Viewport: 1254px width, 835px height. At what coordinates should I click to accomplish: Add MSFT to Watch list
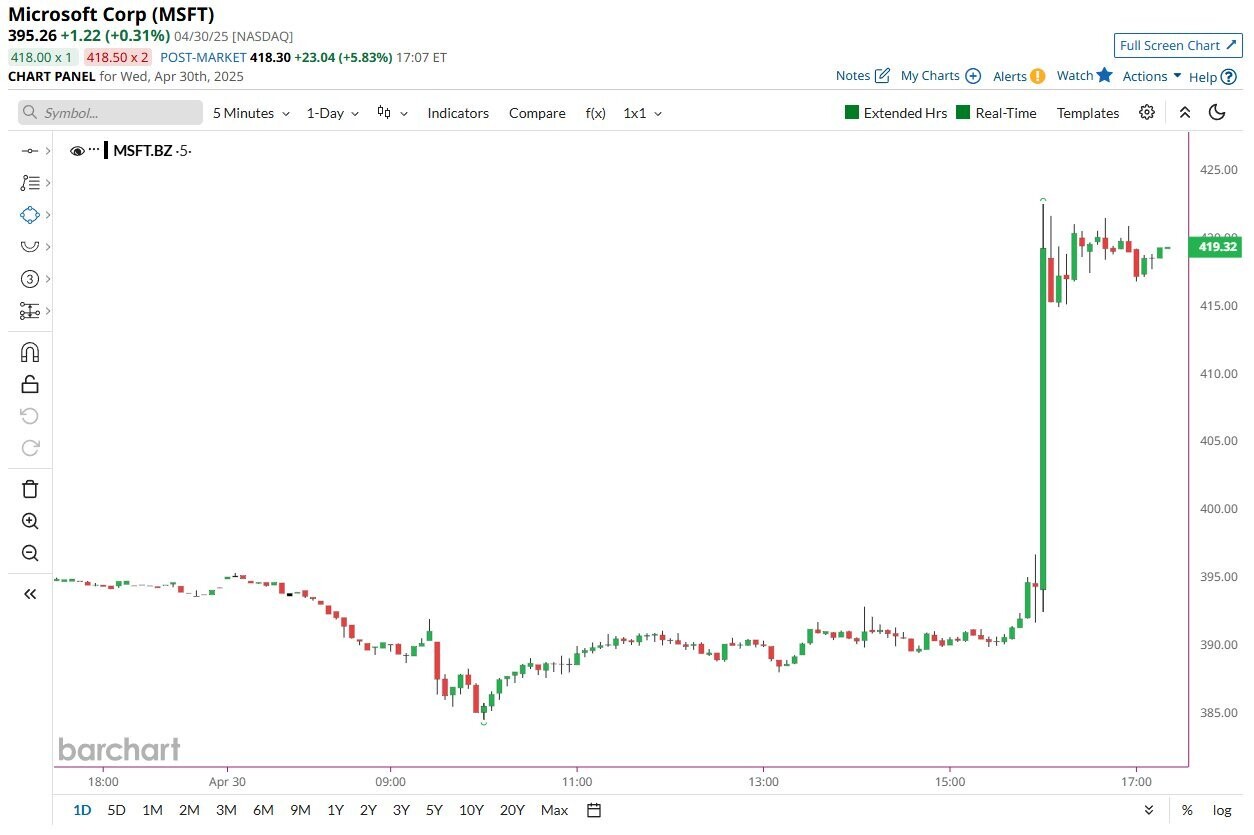pos(1084,75)
